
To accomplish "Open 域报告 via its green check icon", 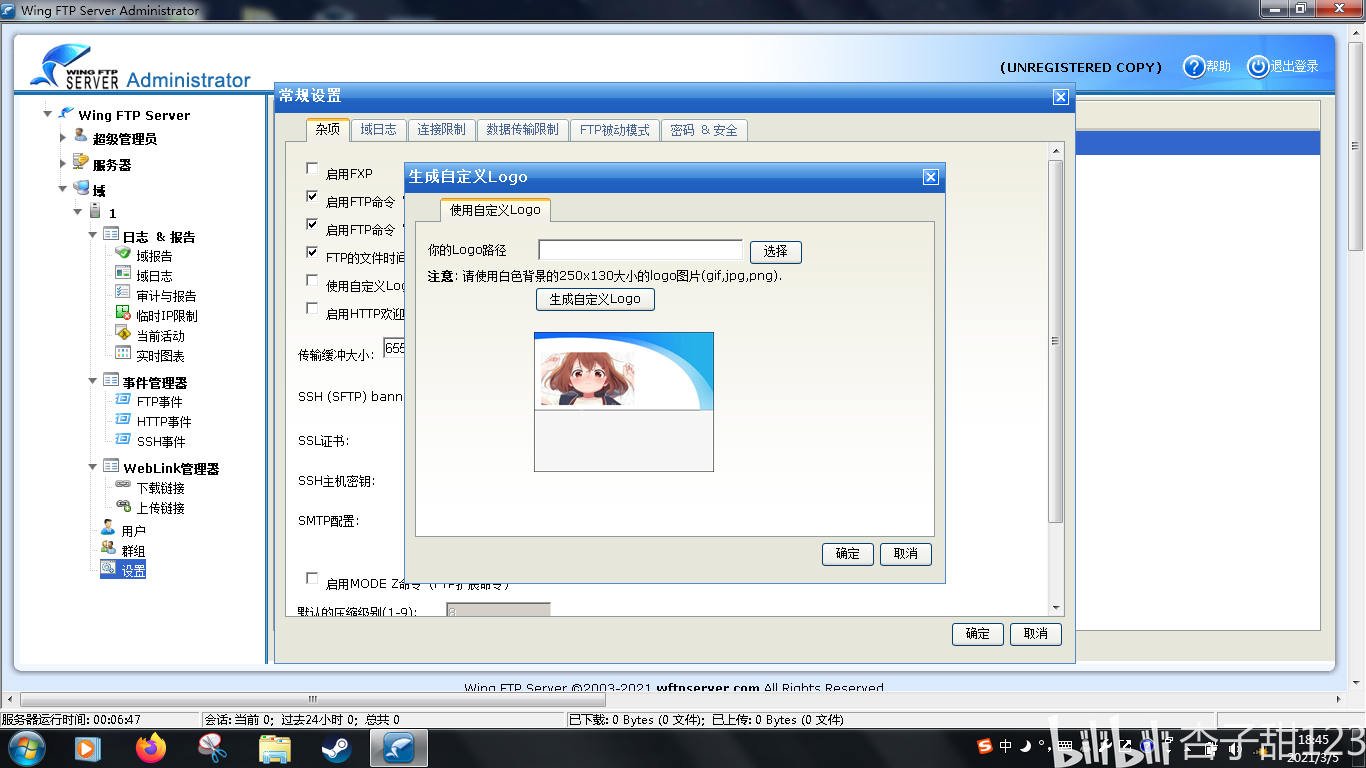I will (123, 254).
